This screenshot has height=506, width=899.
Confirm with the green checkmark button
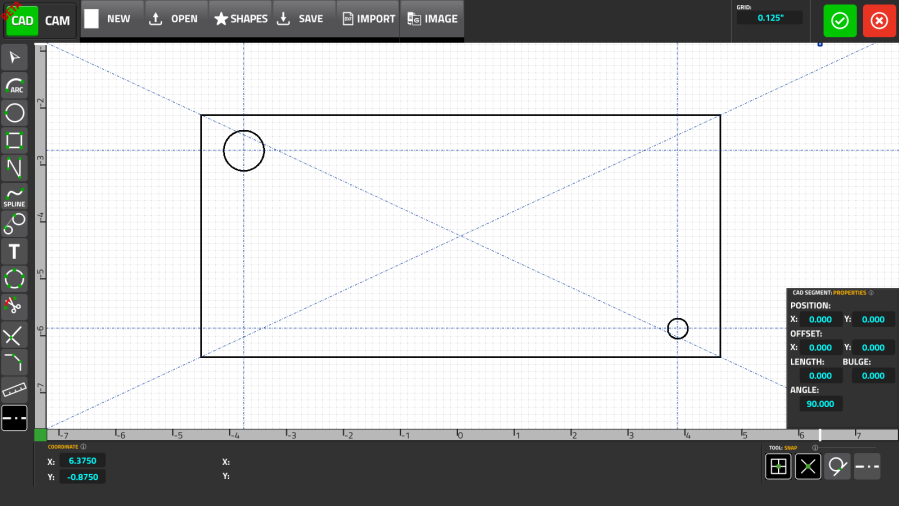[x=840, y=21]
